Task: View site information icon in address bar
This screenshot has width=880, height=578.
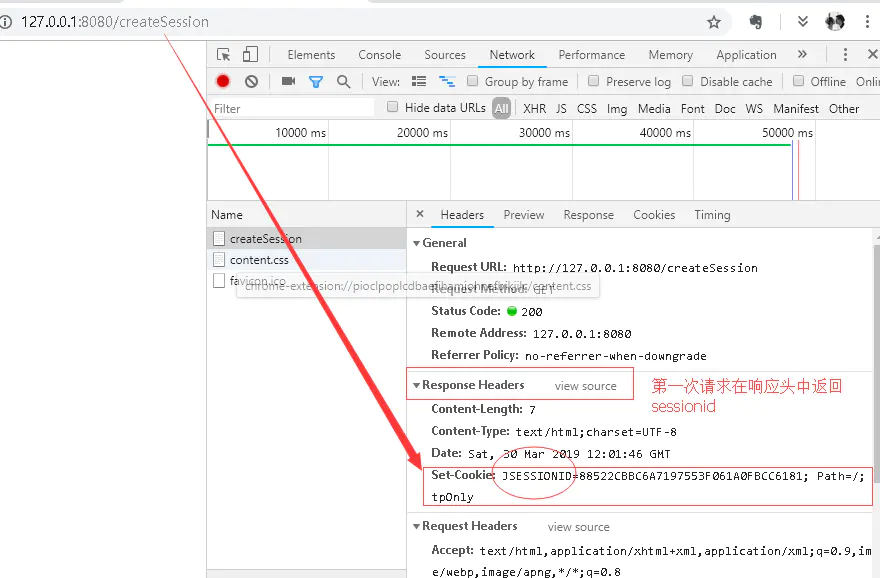Action: 6,22
